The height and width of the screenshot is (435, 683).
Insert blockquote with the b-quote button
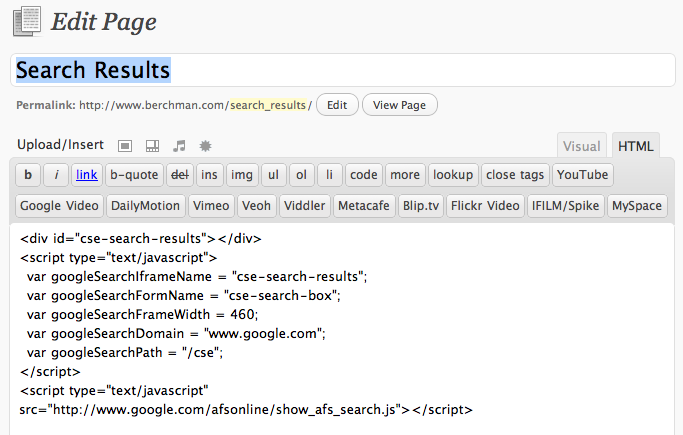point(134,175)
